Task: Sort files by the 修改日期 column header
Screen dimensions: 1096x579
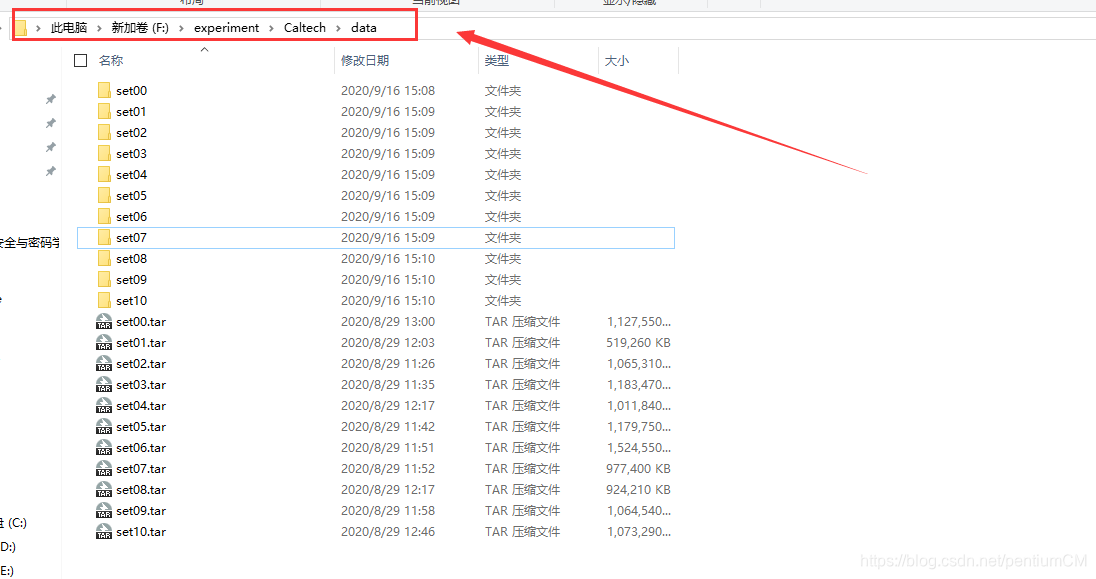Action: [365, 61]
